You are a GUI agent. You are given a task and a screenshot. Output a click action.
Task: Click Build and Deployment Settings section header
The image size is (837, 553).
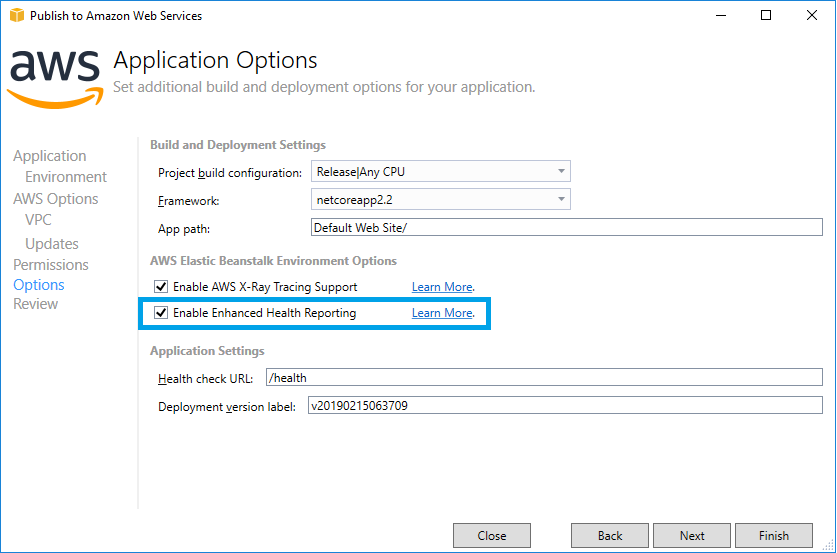238,145
